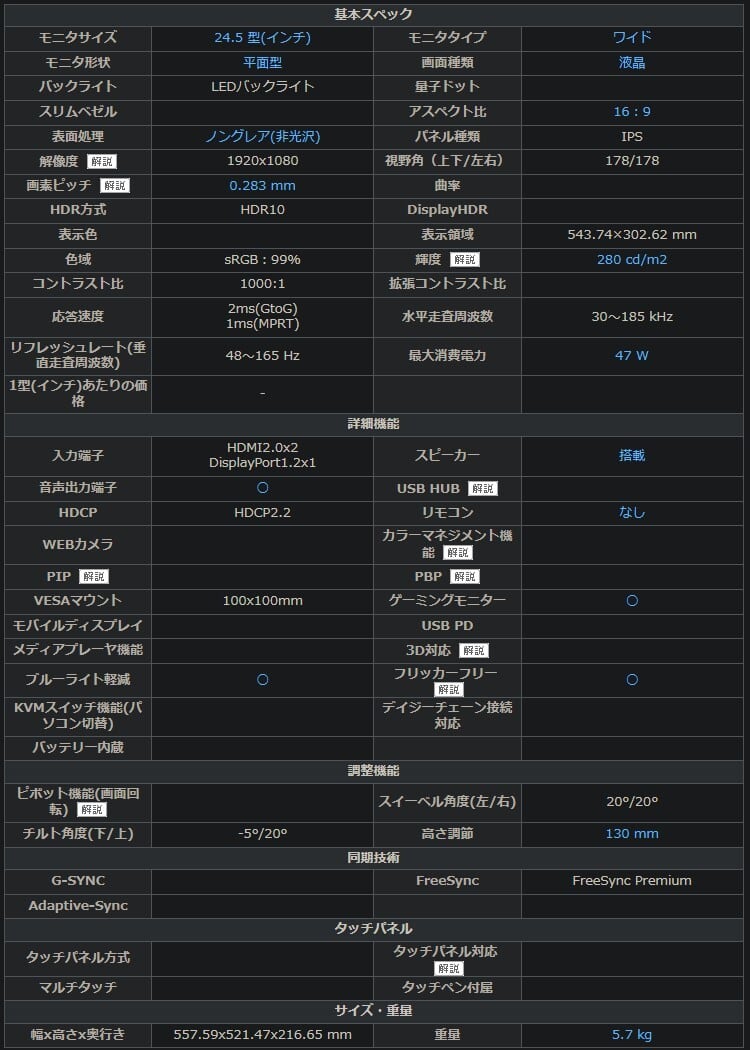750x1050 pixels.
Task: Click the 24.5 型(インチ) monitor size link
Action: click(x=262, y=38)
